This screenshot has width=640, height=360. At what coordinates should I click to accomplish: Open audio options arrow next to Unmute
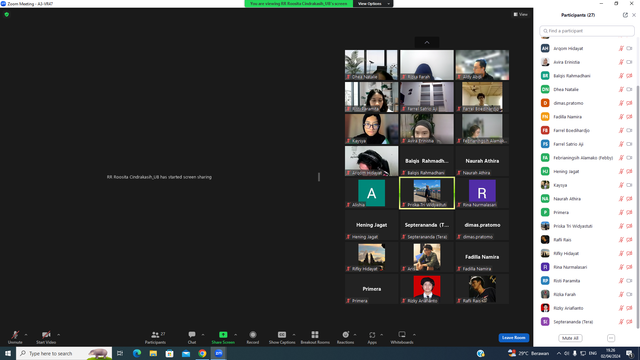[x=26, y=335]
